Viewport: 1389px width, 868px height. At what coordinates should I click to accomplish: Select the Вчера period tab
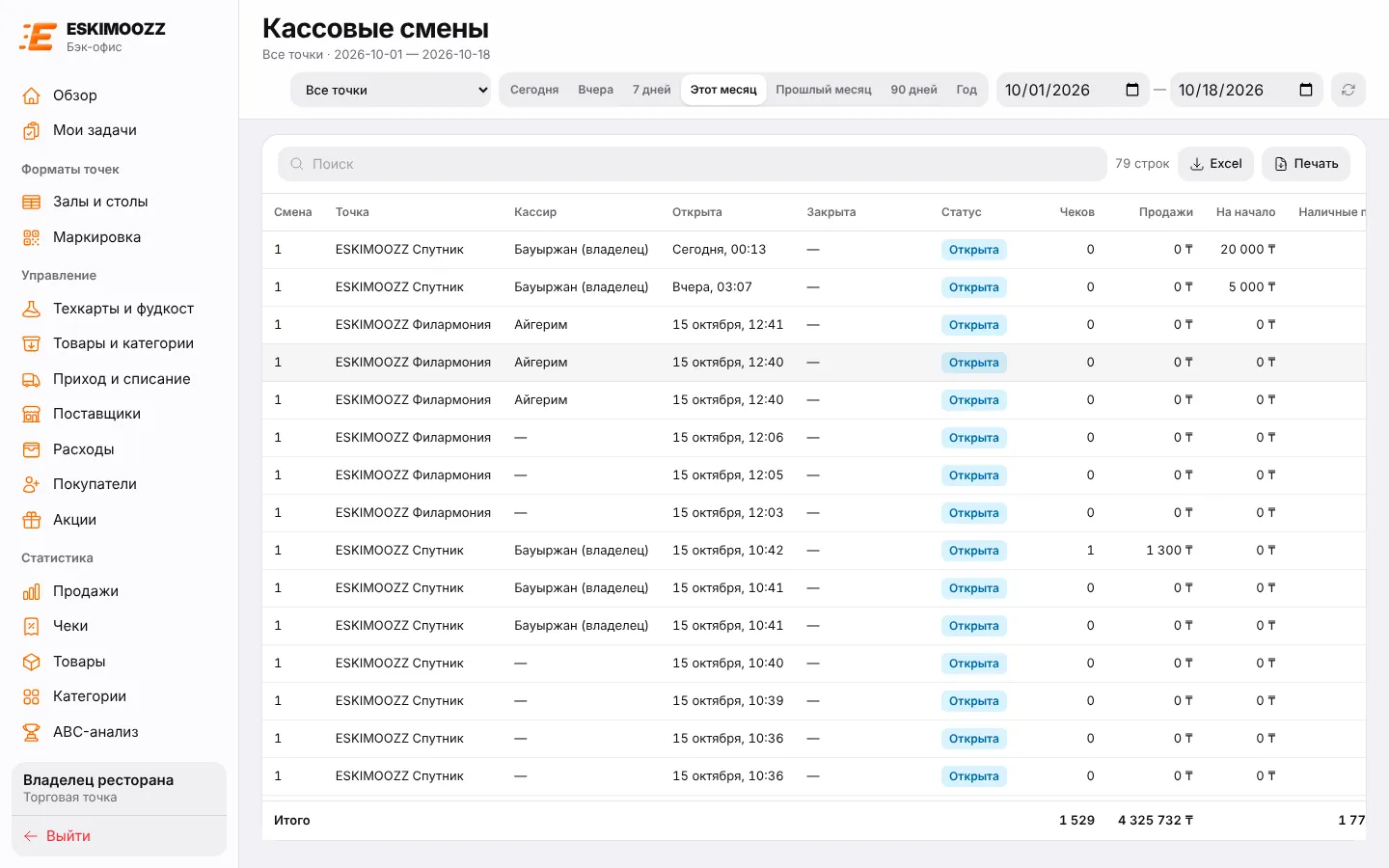coord(596,90)
